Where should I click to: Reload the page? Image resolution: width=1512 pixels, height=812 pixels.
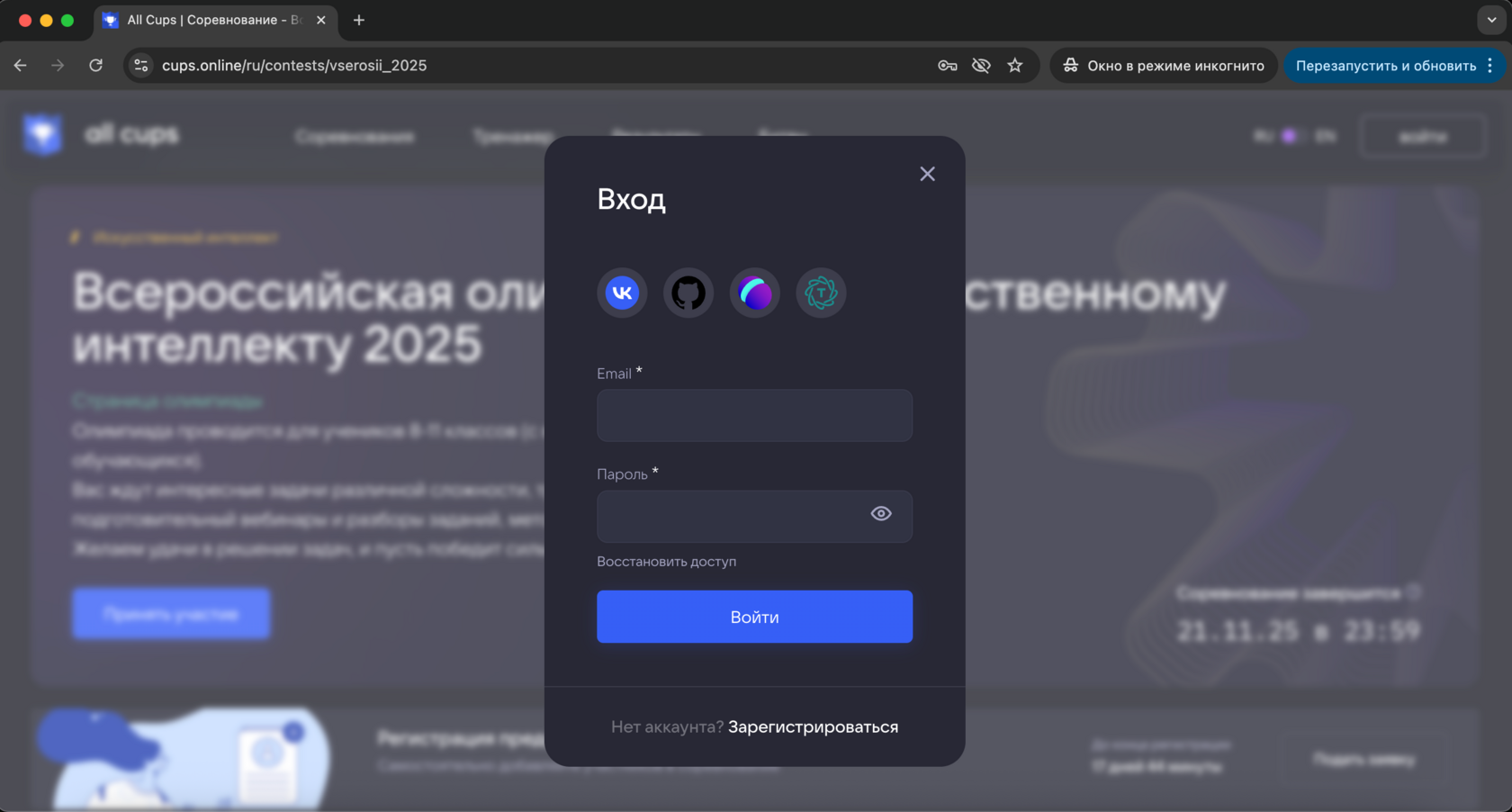point(95,65)
